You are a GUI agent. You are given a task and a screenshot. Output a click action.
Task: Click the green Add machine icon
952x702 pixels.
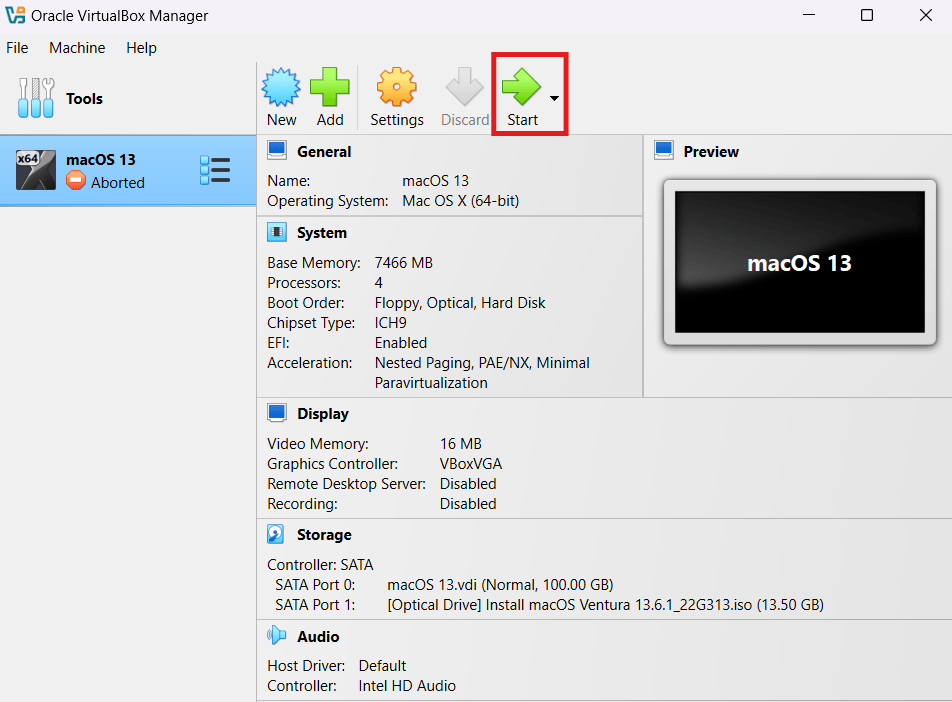[x=330, y=89]
